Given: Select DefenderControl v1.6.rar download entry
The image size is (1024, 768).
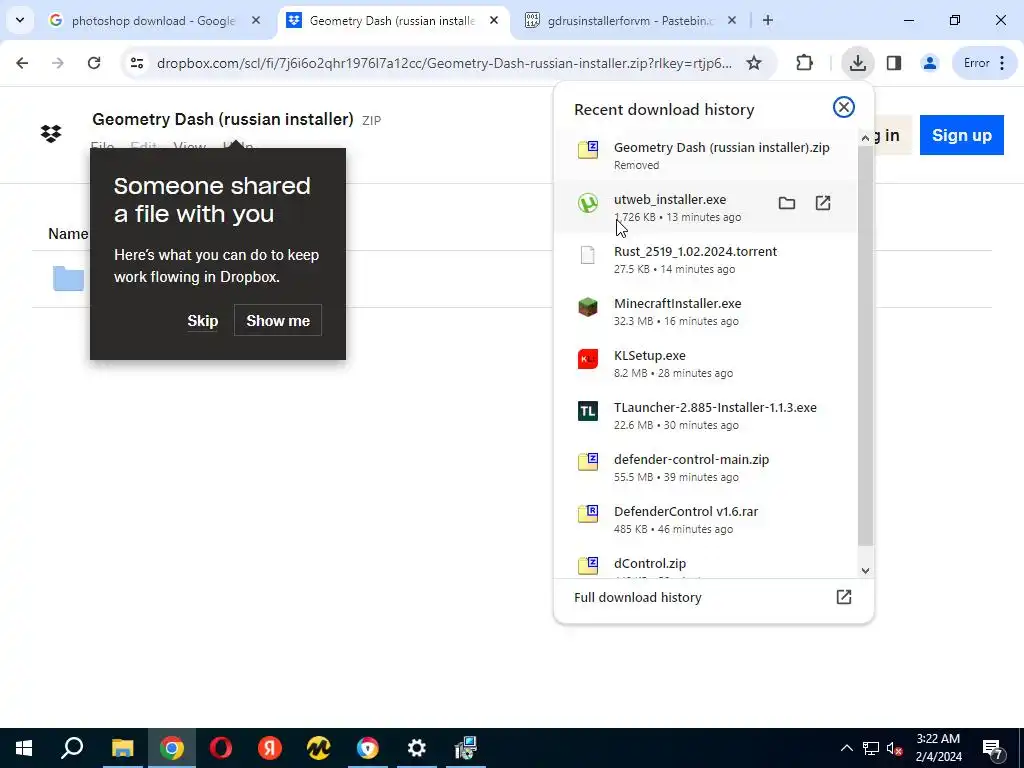Looking at the screenshot, I should tap(705, 520).
